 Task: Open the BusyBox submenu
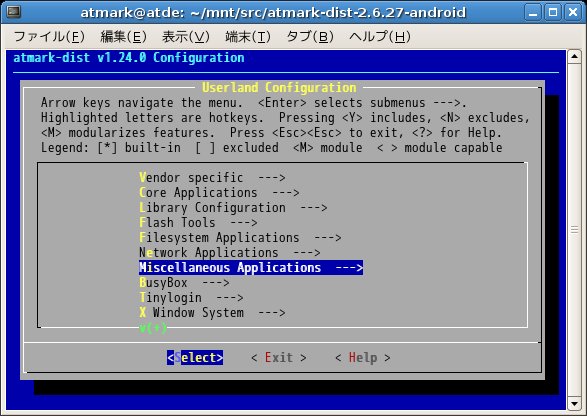[184, 282]
